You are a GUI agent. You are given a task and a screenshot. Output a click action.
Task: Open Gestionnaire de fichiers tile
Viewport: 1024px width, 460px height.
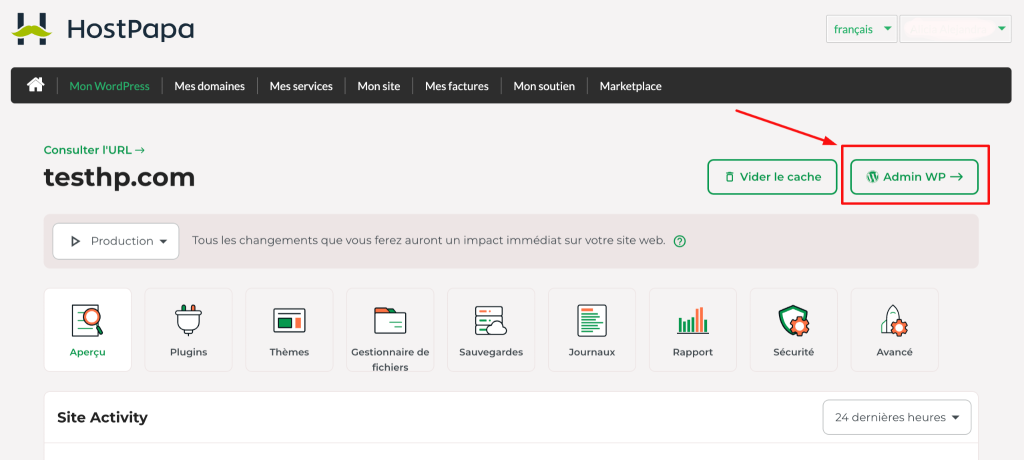point(390,330)
